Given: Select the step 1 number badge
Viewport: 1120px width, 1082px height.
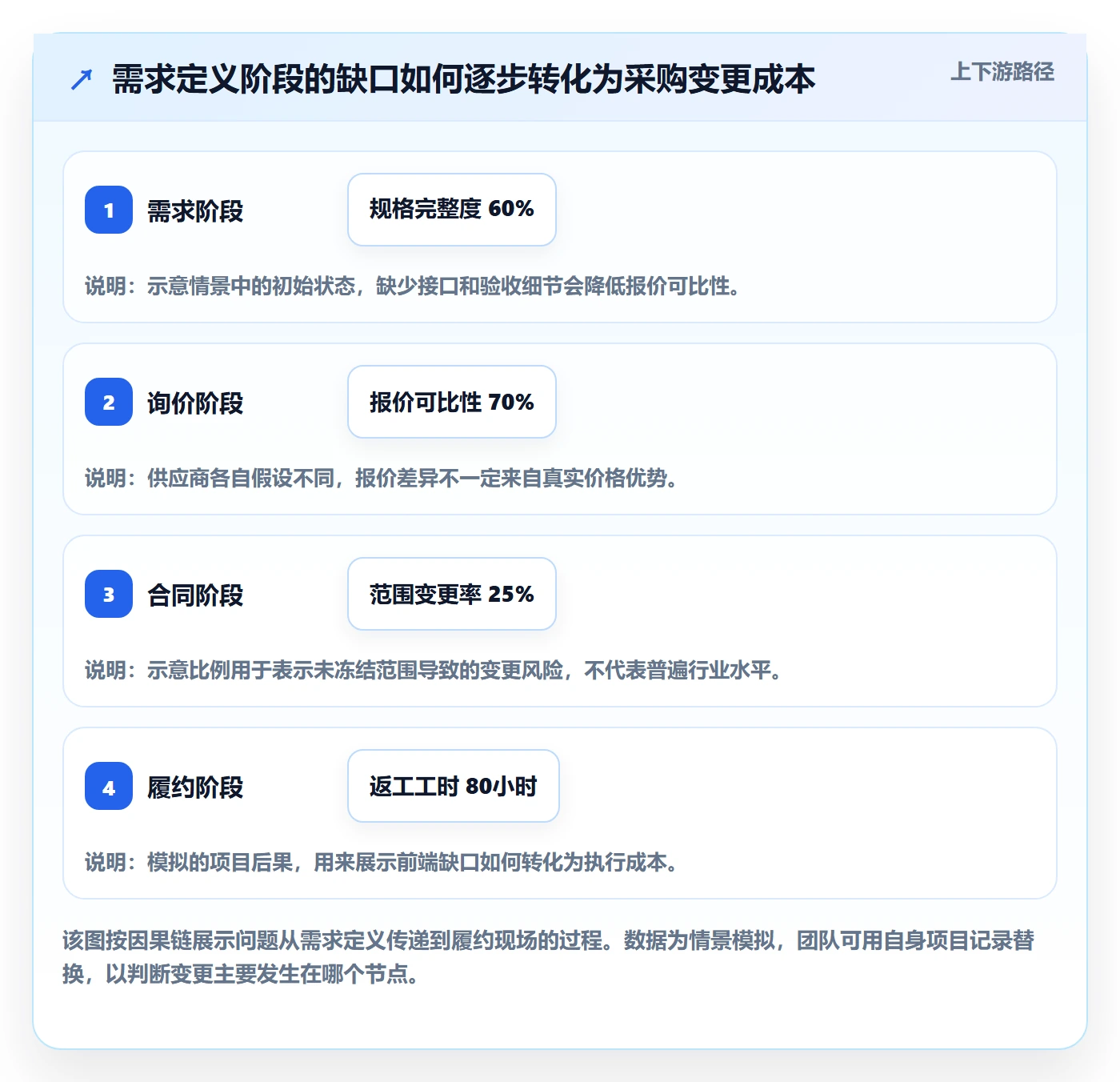Looking at the screenshot, I should point(109,210).
